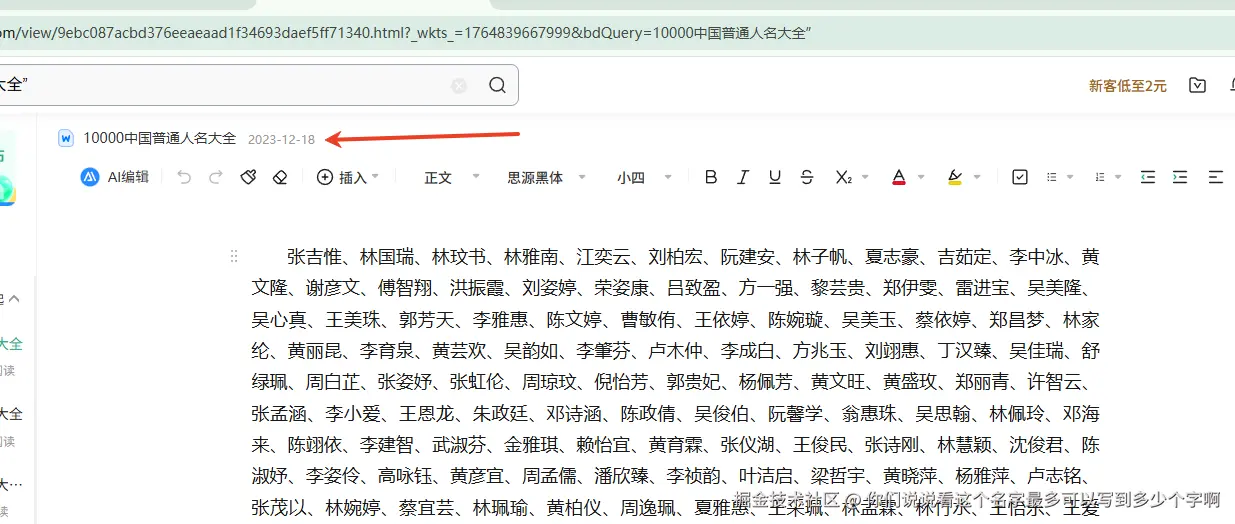
Task: Click the name 张孟涵 in the document
Action: point(278,415)
